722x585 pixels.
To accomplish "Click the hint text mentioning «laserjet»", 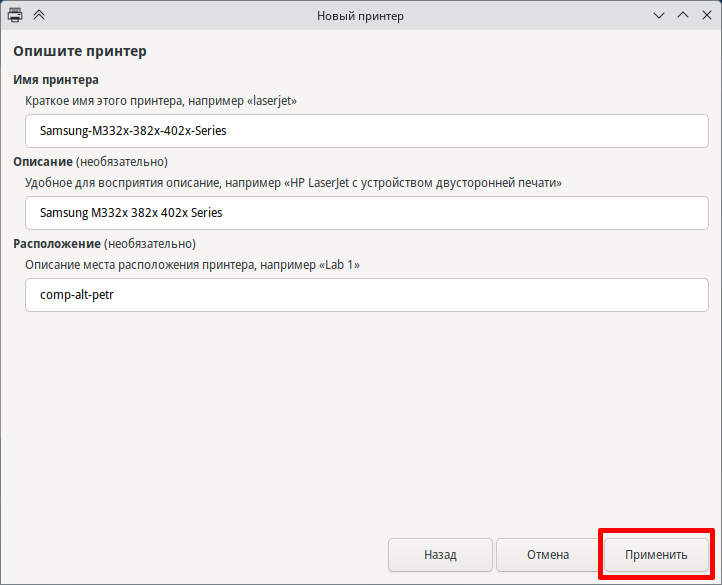I will 161,101.
